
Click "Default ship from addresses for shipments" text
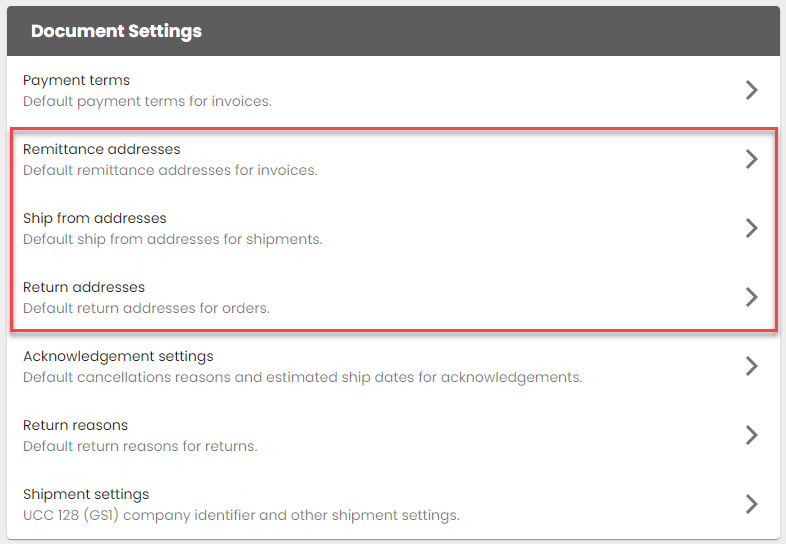tap(172, 239)
